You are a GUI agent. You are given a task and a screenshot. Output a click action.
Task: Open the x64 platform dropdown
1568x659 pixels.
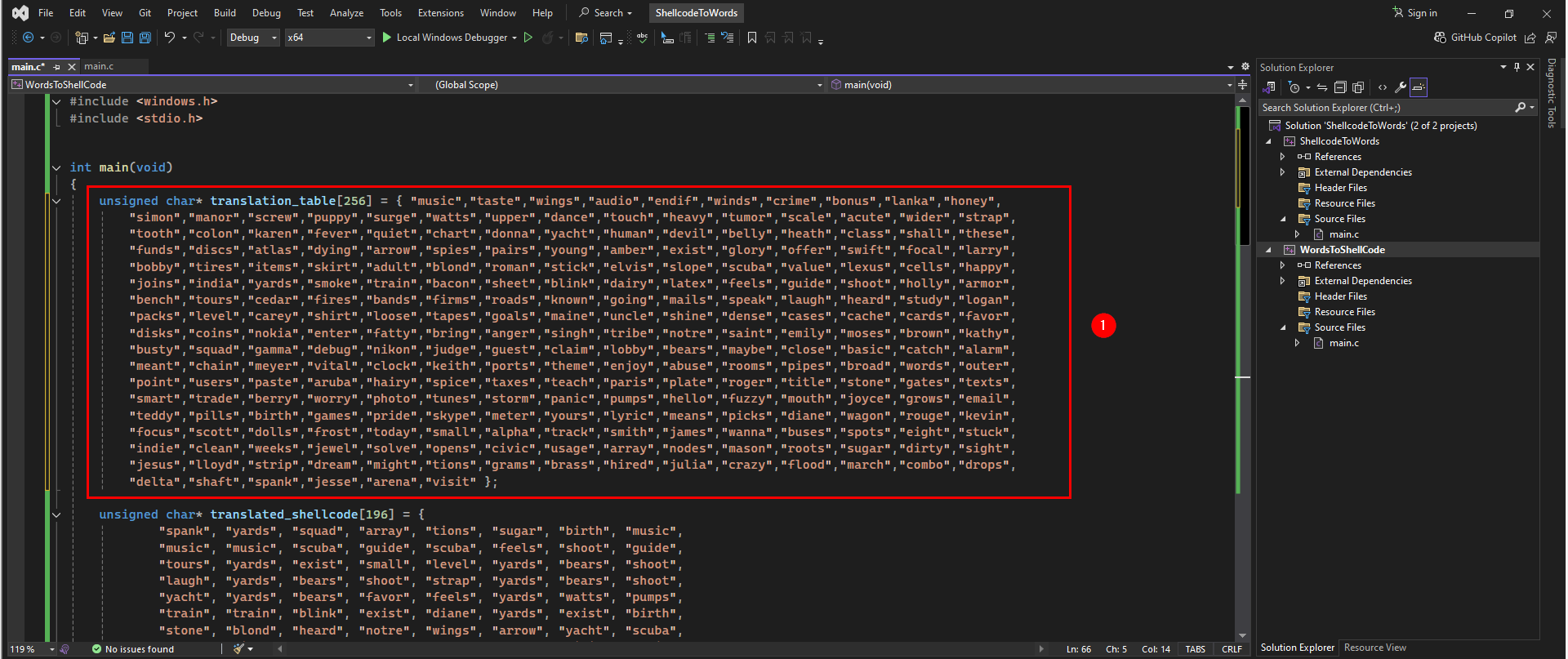(x=329, y=38)
